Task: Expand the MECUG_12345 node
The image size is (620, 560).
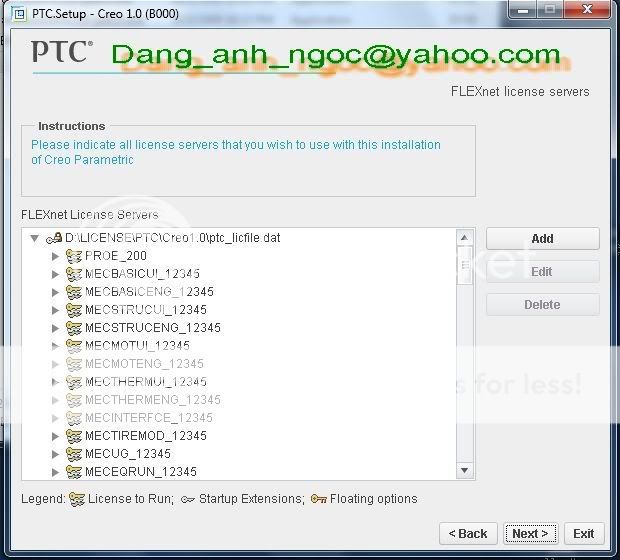Action: (x=56, y=454)
